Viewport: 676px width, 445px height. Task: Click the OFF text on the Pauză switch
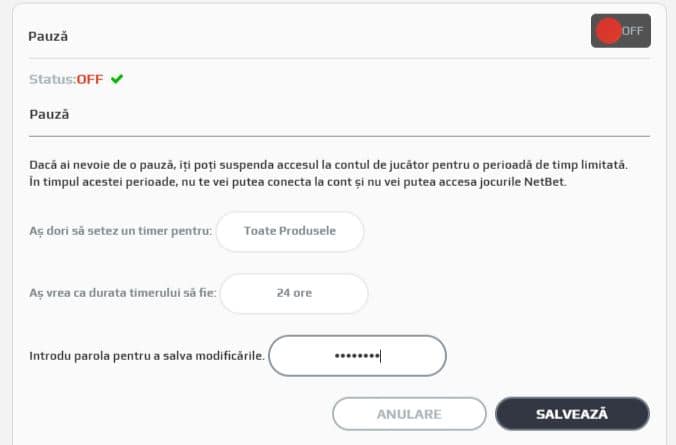pos(633,31)
